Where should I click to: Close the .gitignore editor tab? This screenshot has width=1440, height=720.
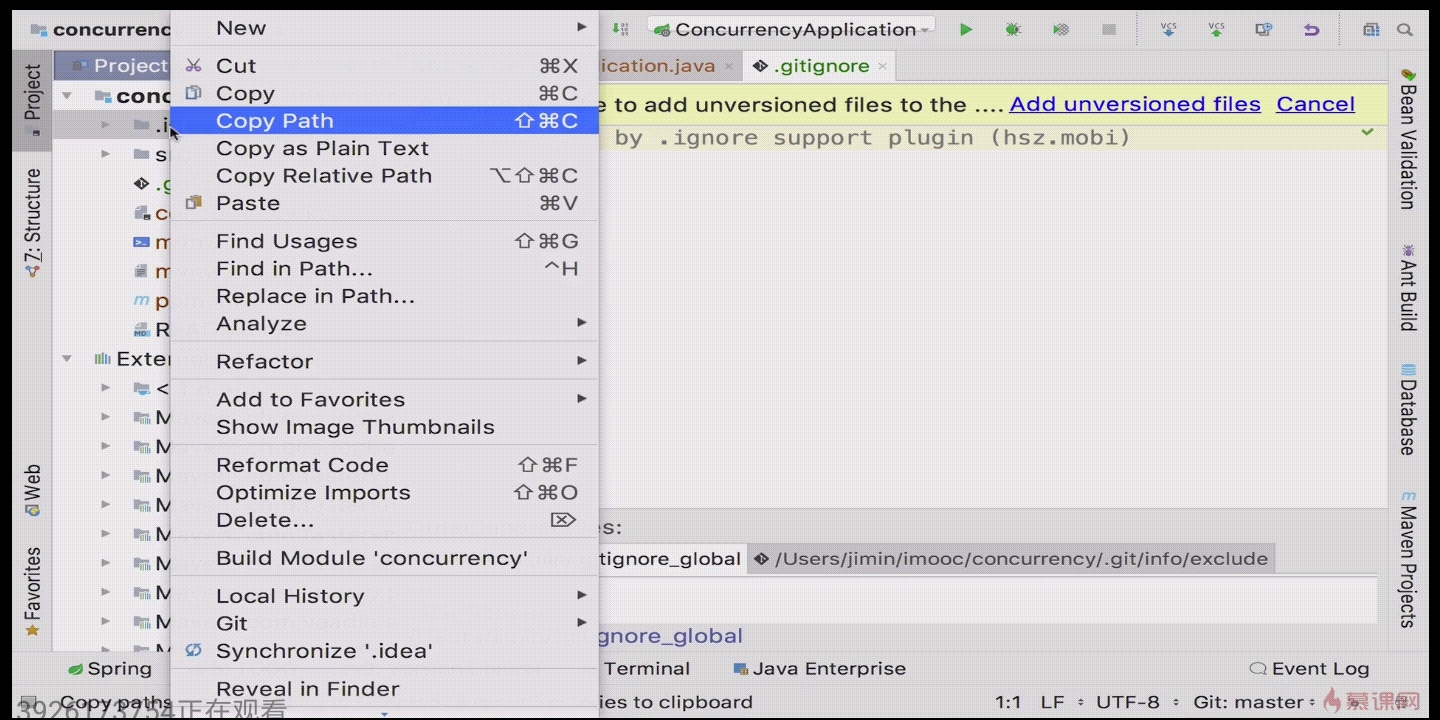pos(882,67)
